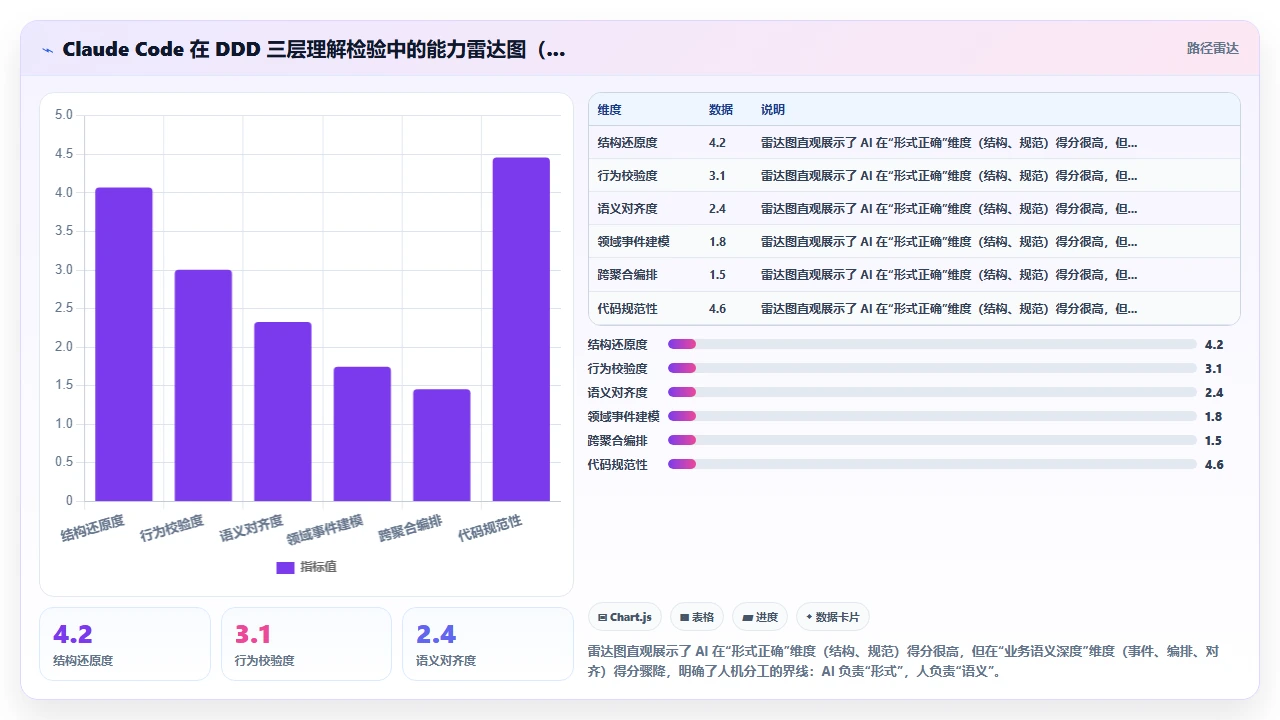The image size is (1280, 720).
Task: Open the 2.4 语义对齐度 stat card
Action: point(488,644)
